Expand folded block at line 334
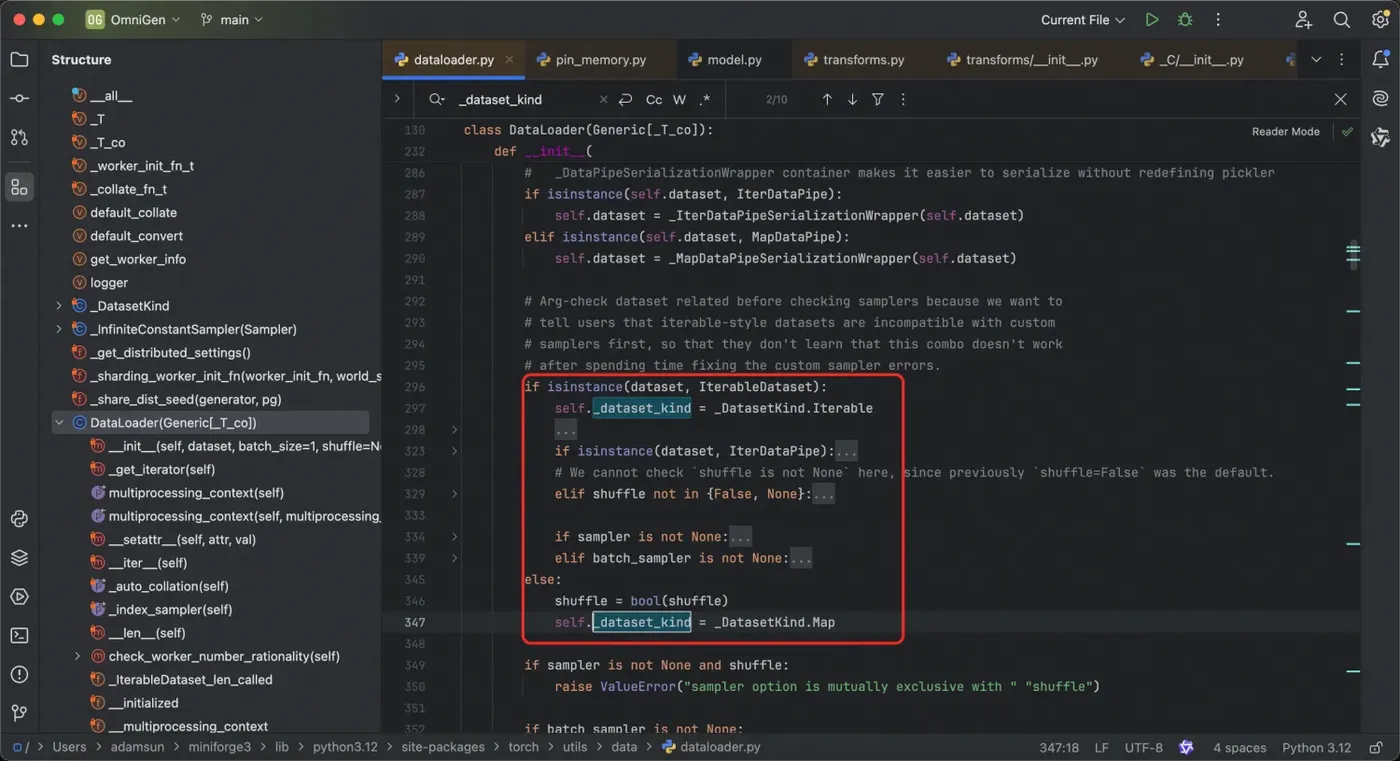Screen dimensions: 1400x761 tap(455, 537)
